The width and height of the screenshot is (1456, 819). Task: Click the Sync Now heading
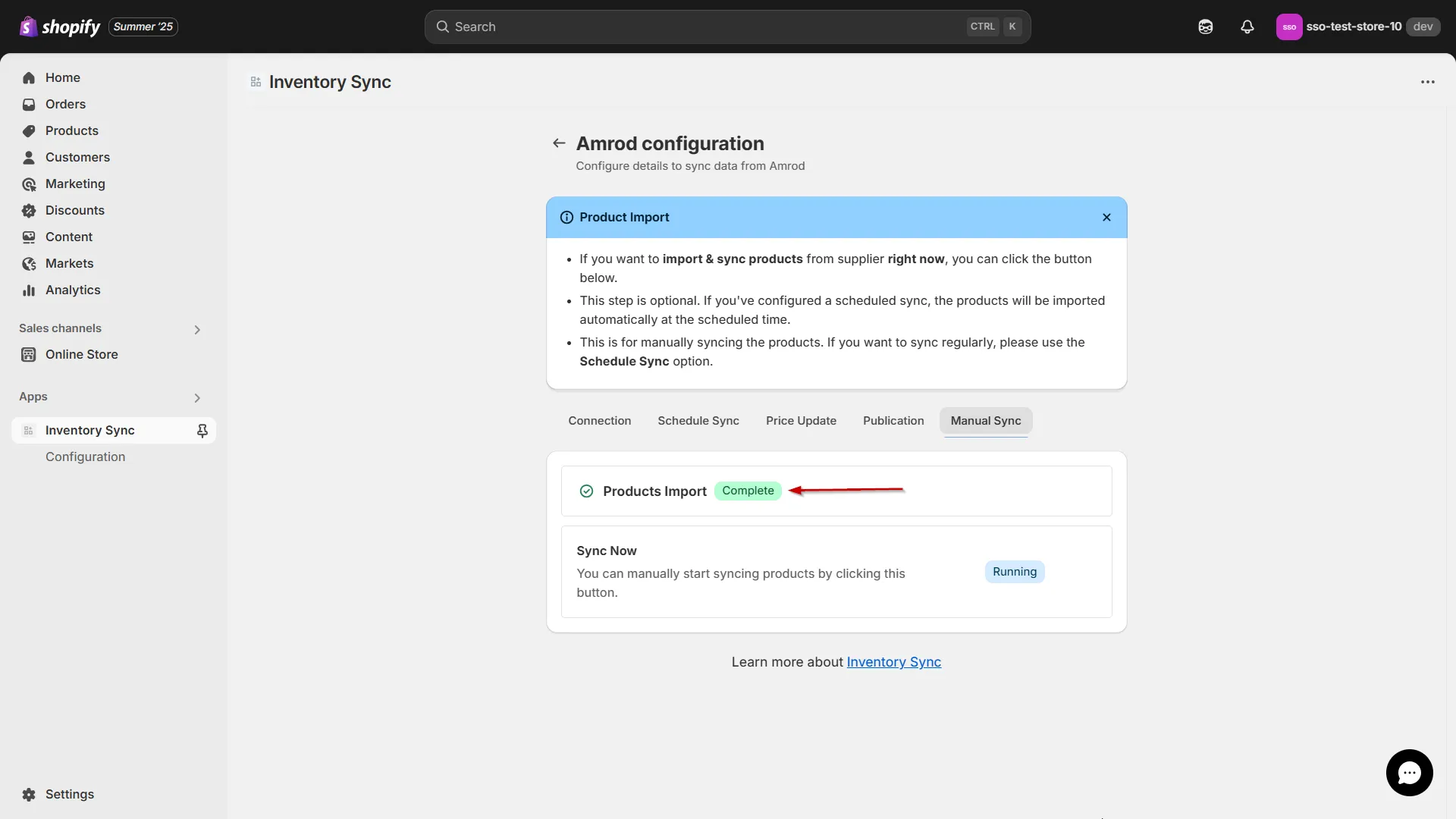point(606,551)
